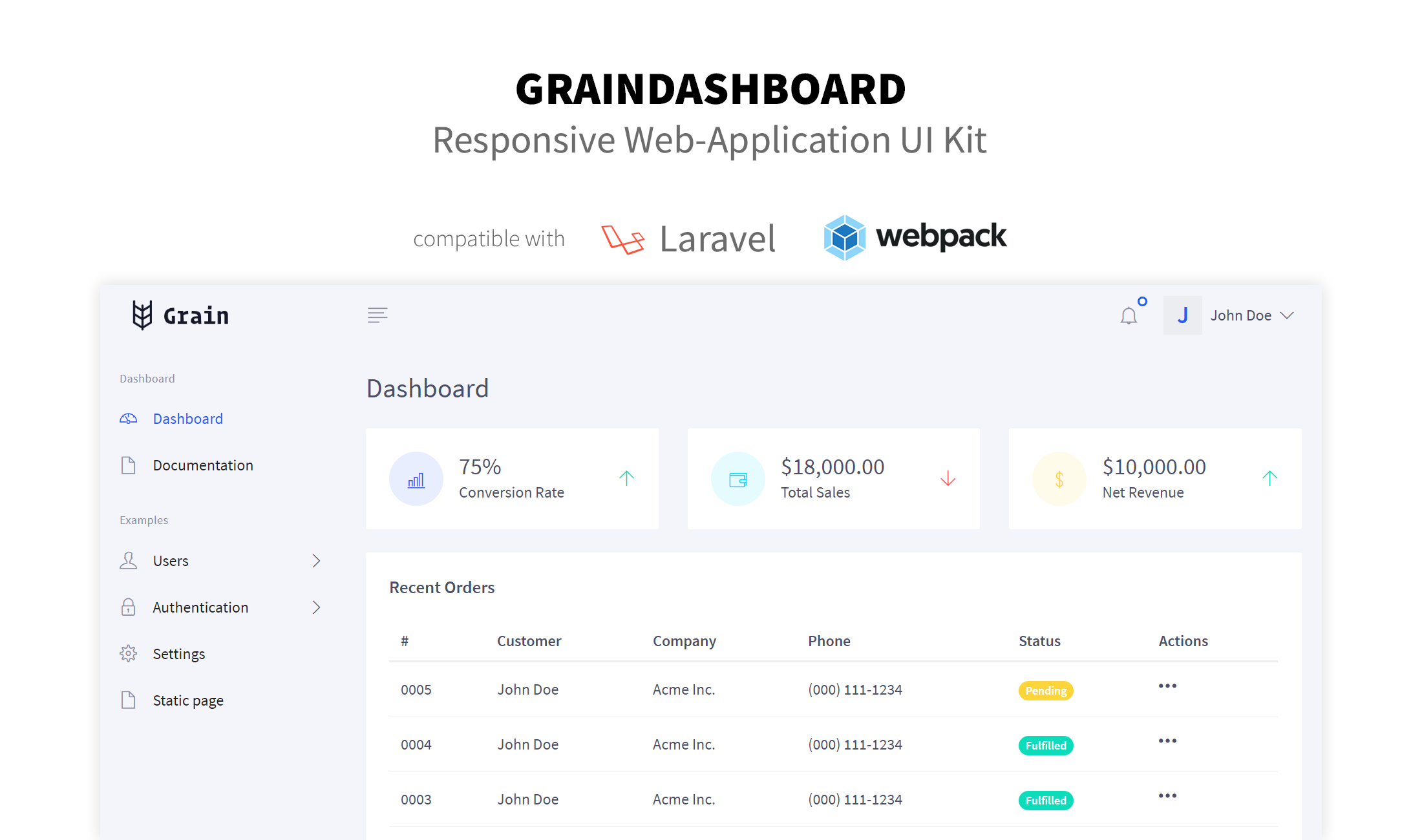The image size is (1422, 840).
Task: Click the Authentication lock icon
Action: (x=129, y=607)
